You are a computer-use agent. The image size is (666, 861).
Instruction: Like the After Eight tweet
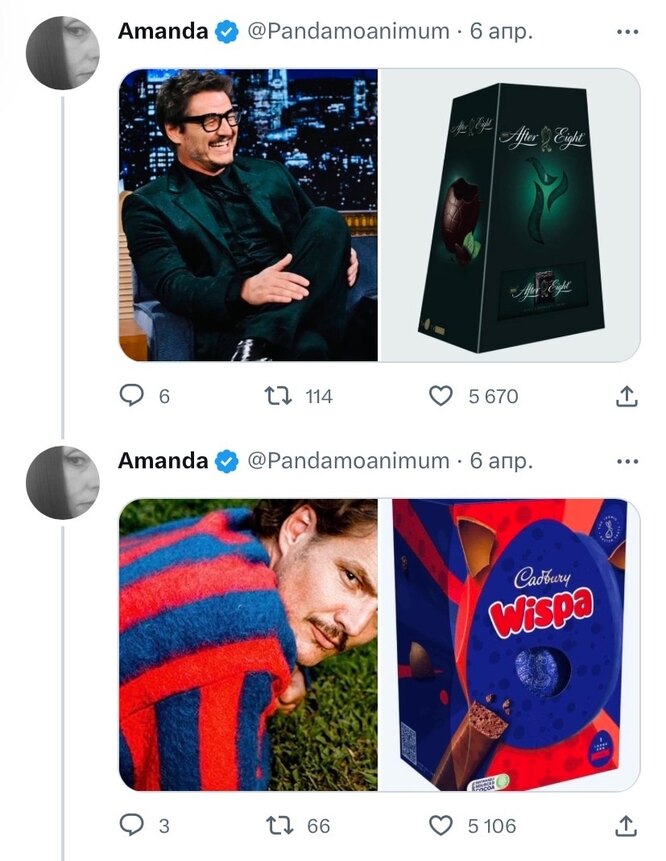tap(441, 396)
